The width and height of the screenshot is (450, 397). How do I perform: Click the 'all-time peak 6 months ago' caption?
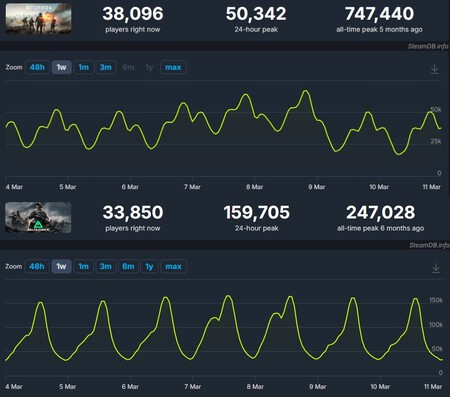[380, 228]
